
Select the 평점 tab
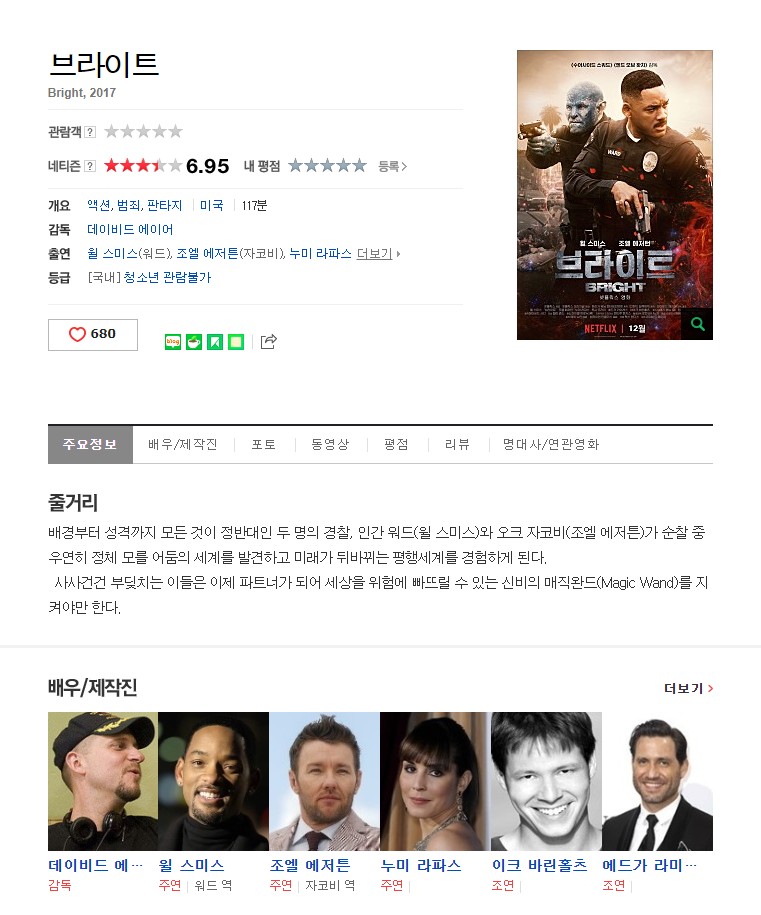396,445
